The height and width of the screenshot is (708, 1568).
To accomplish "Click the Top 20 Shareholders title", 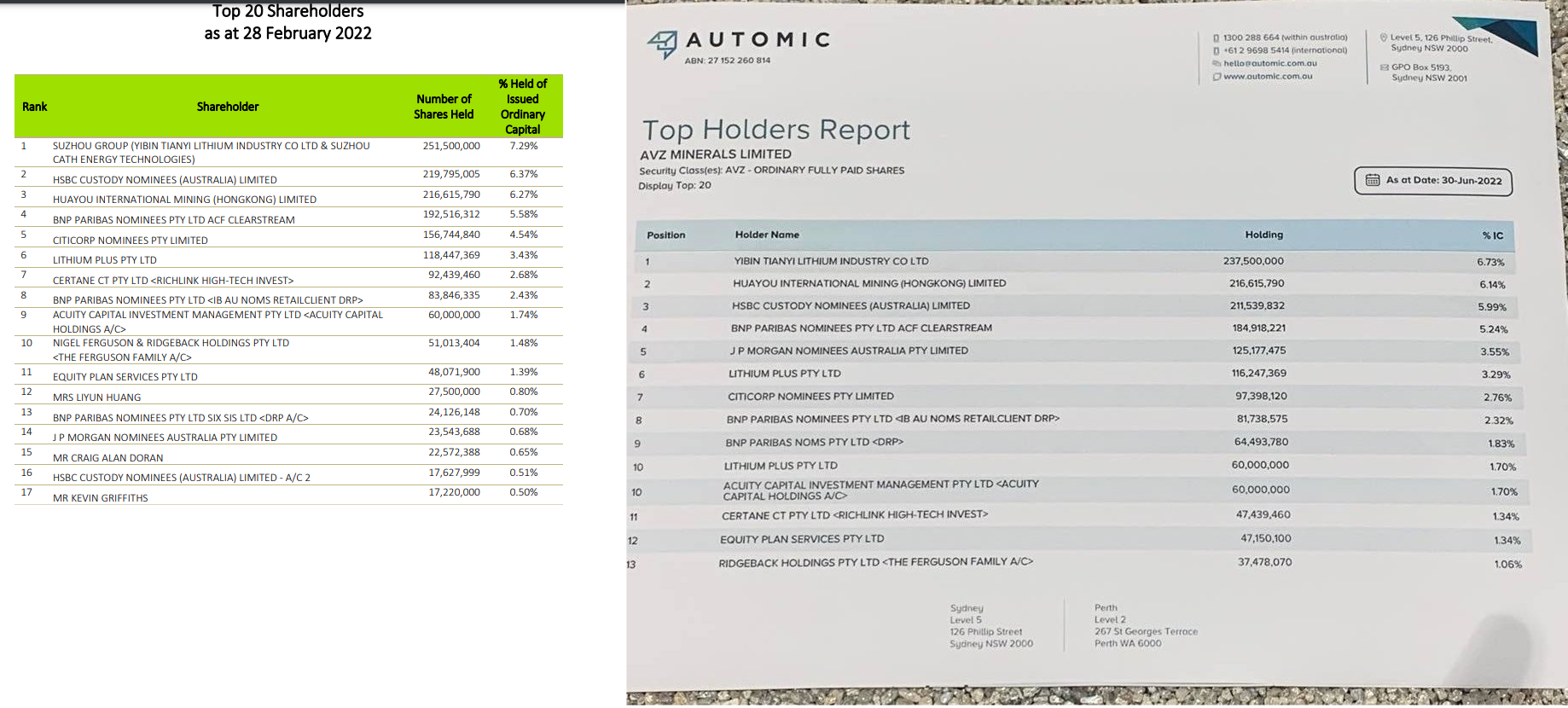I will click(288, 11).
